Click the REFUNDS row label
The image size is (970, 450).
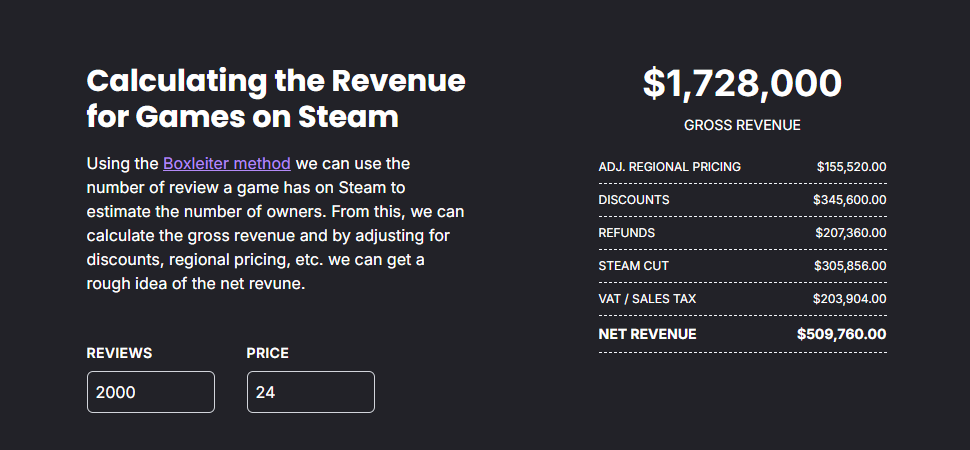click(x=627, y=233)
